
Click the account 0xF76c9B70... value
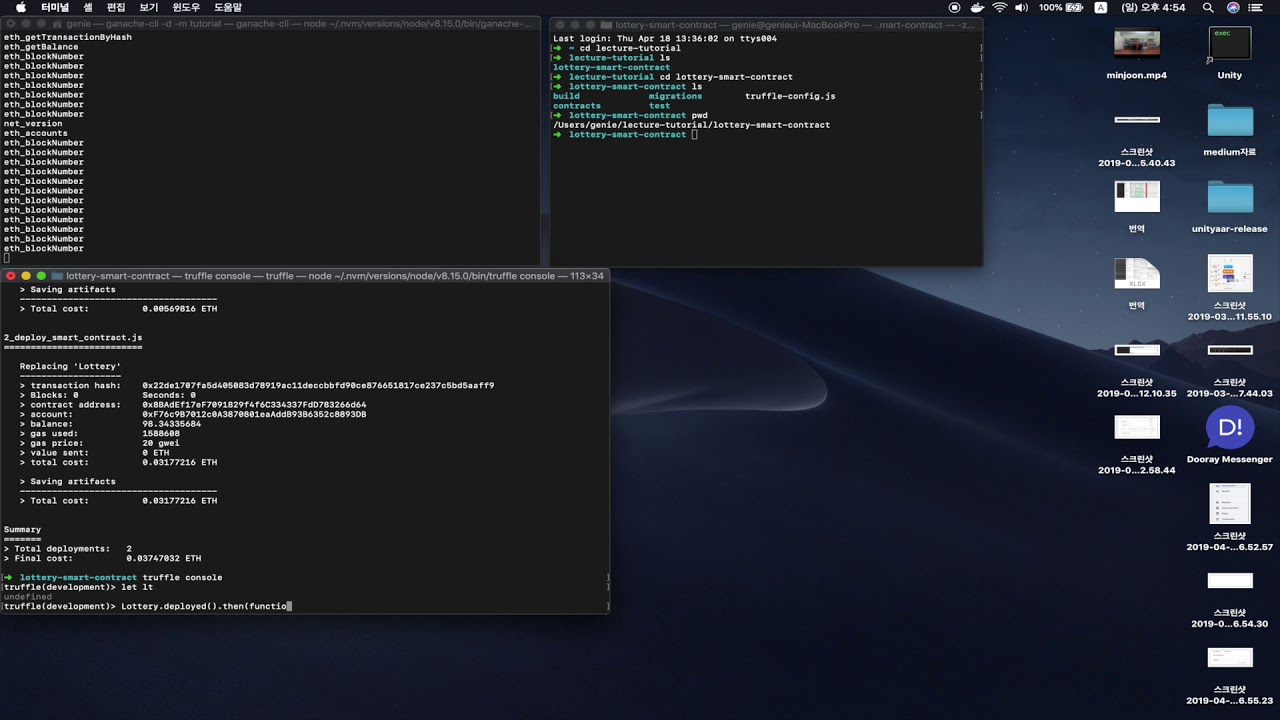point(254,414)
